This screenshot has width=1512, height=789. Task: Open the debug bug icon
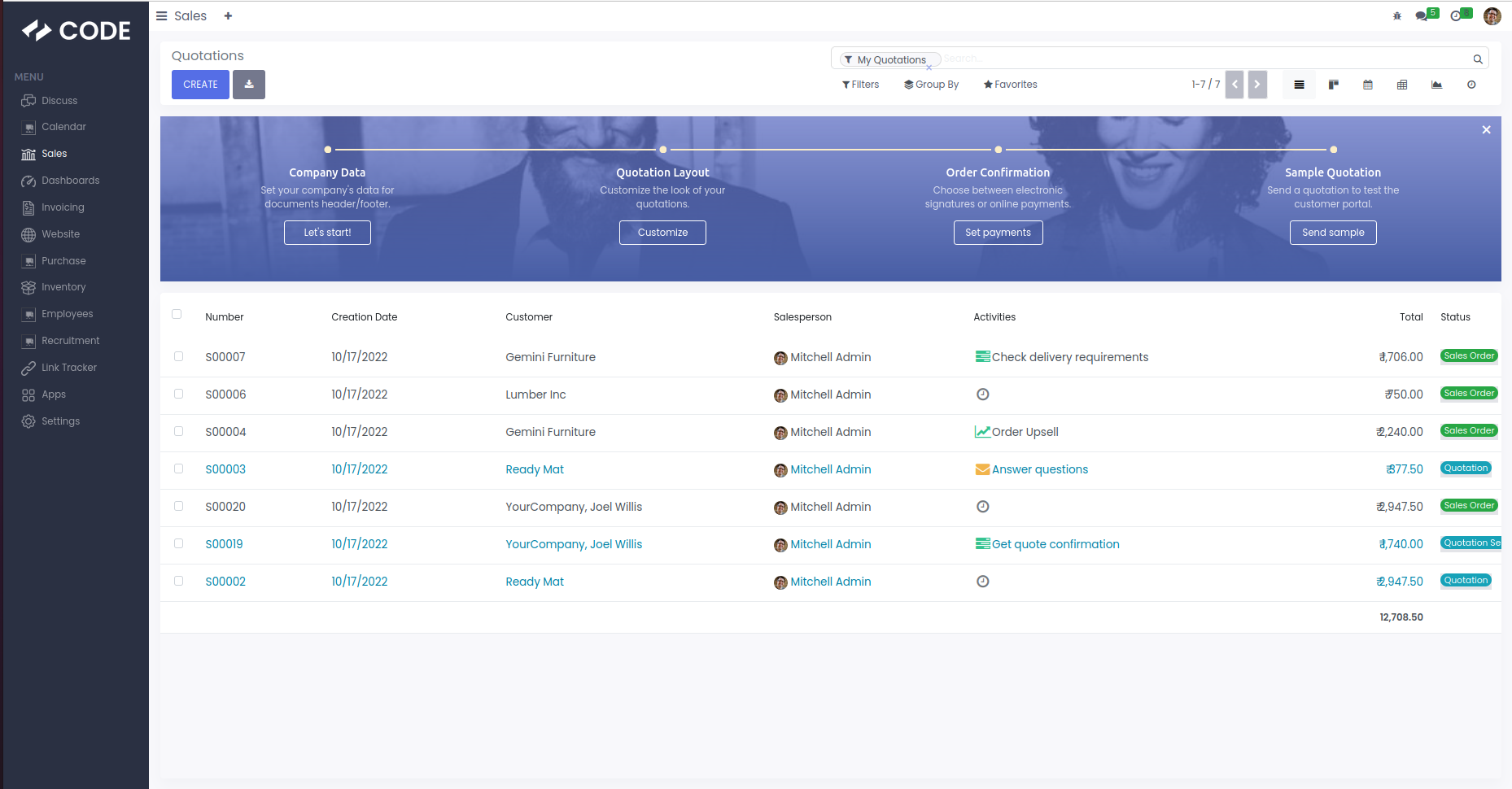tap(1396, 16)
